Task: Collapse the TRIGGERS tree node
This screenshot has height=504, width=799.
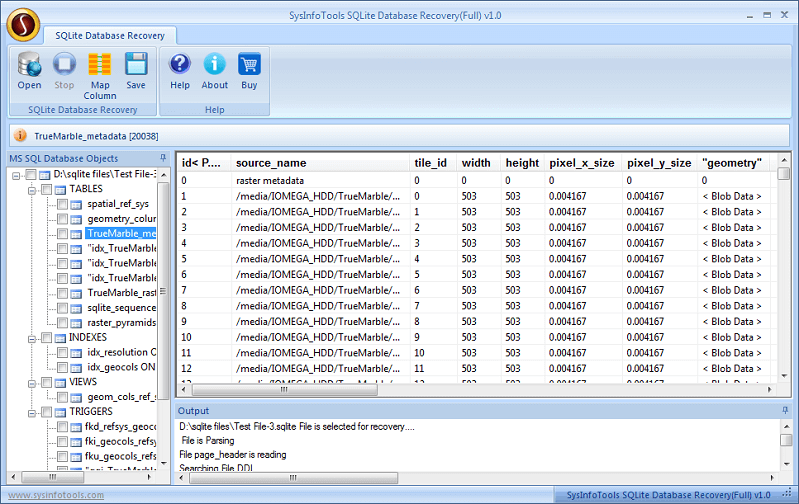Action: point(32,412)
